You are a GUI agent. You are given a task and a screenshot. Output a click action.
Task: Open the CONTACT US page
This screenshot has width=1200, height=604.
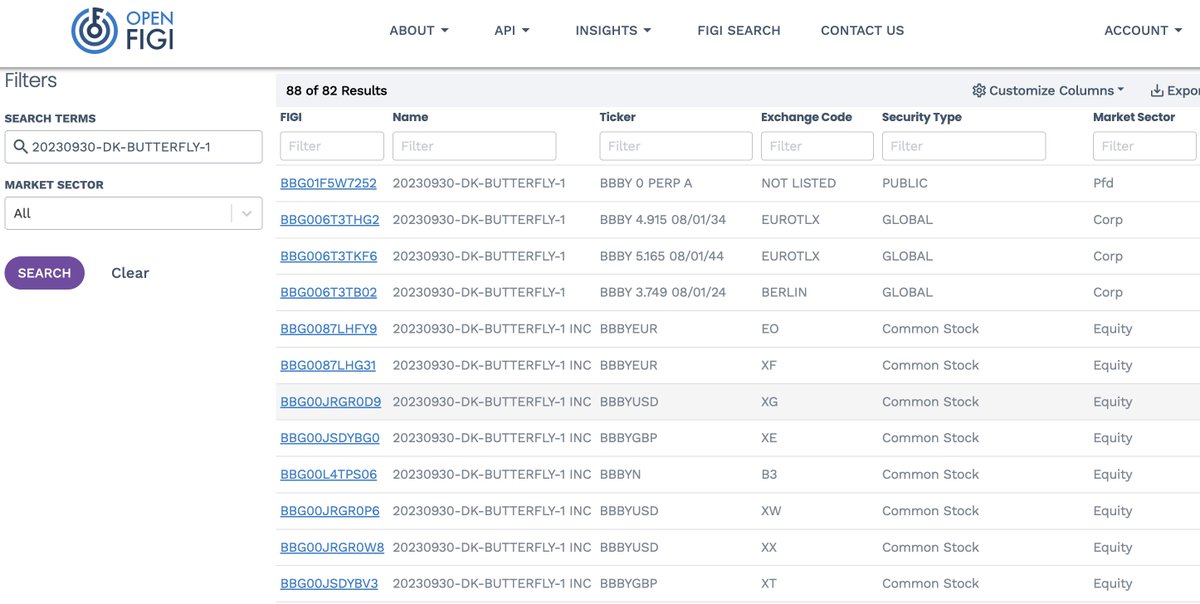[x=862, y=30]
